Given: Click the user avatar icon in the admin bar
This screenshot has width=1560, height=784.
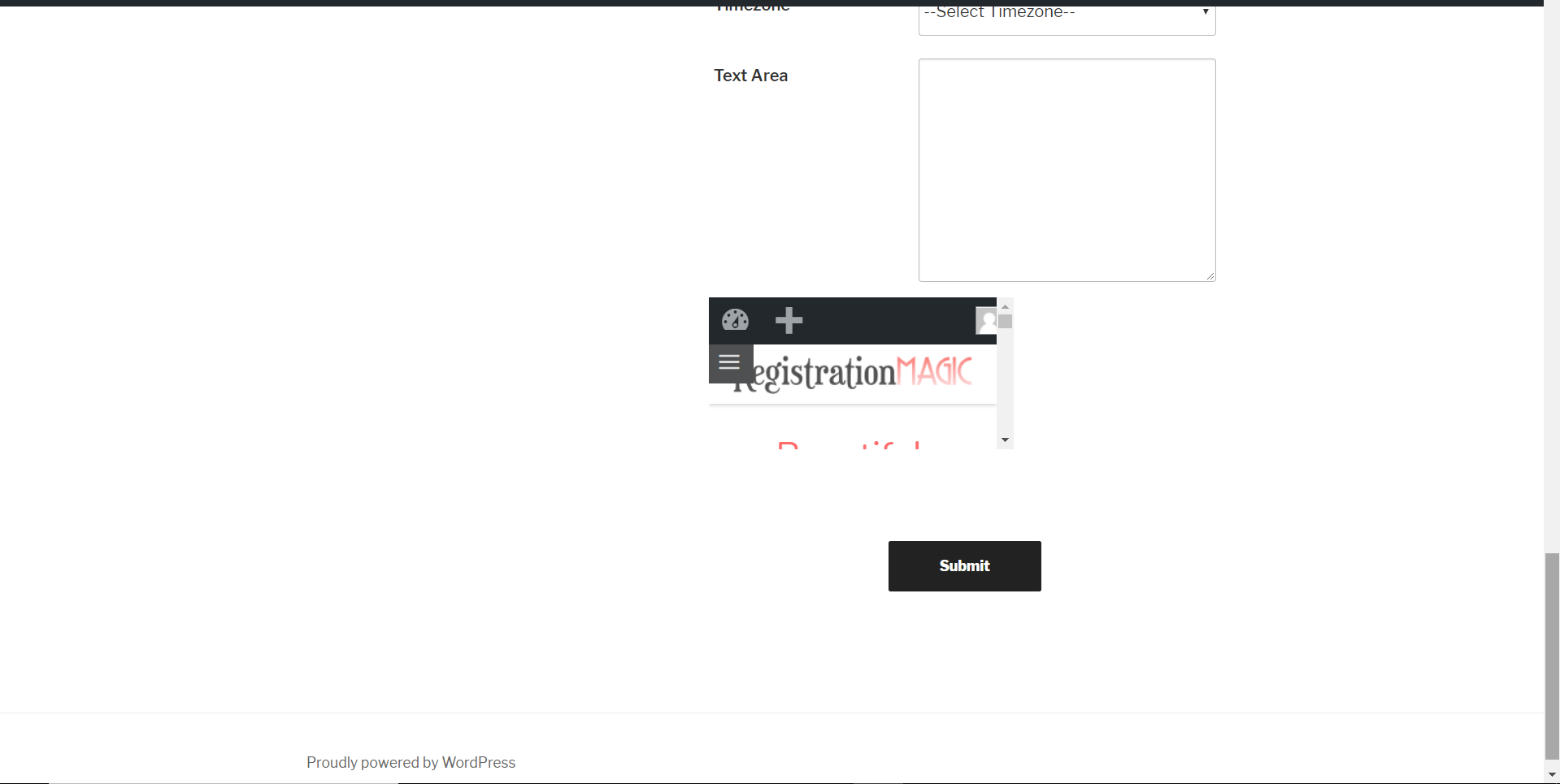Looking at the screenshot, I should (986, 320).
